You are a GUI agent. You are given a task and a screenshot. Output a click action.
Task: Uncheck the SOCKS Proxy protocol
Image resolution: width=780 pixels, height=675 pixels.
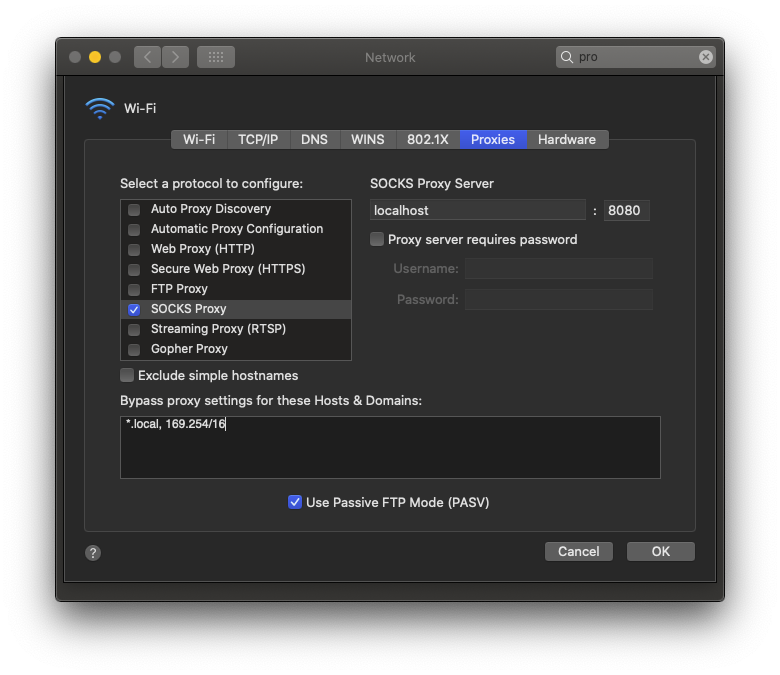[134, 310]
